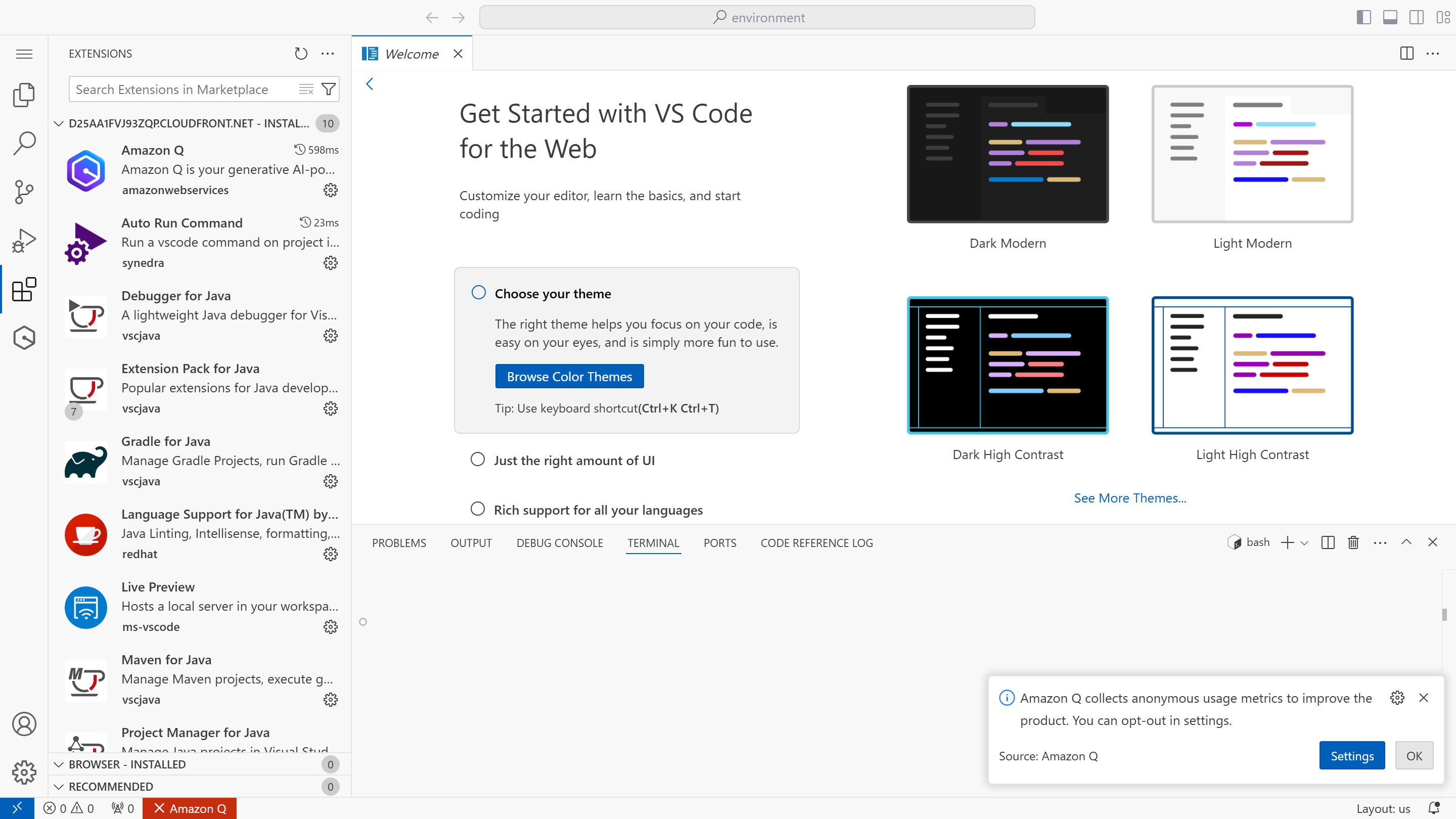
Task: Click the Browse Color Themes button
Action: click(569, 377)
